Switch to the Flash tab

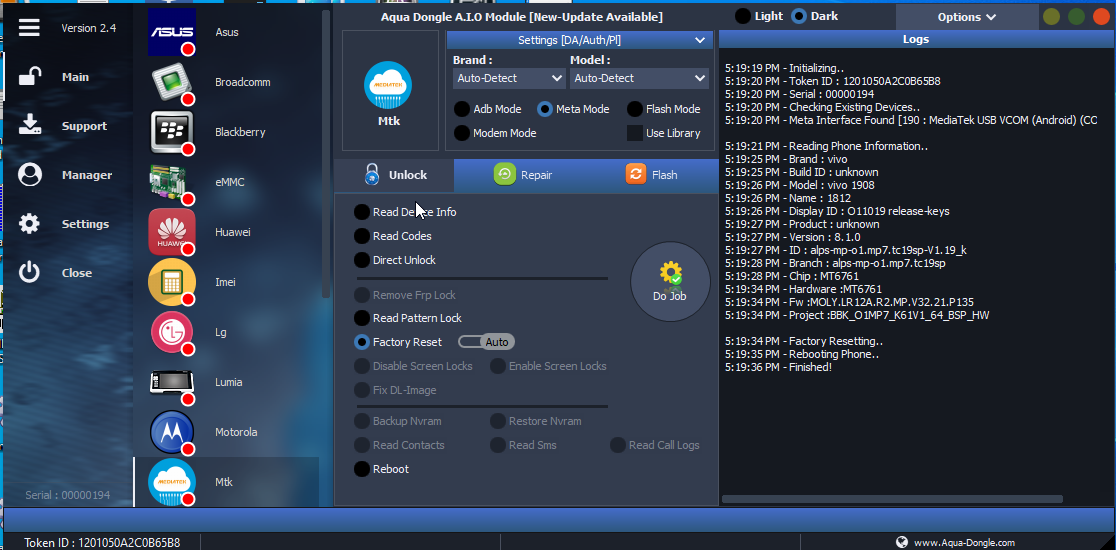click(x=652, y=175)
